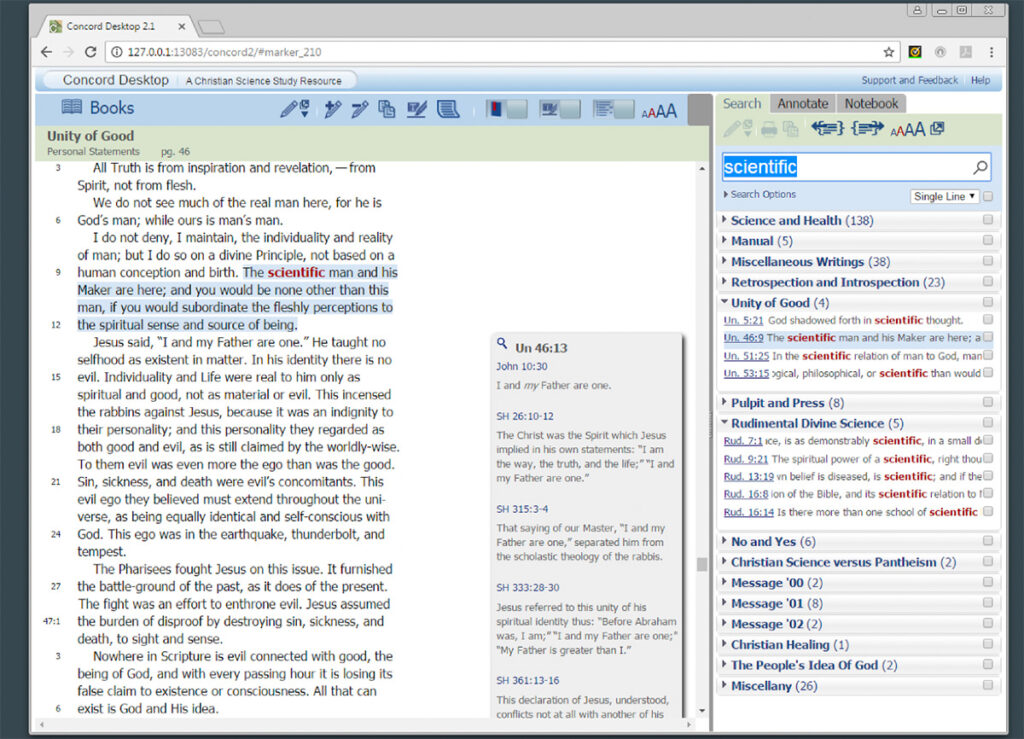Click the pencil highlight tool with dropdown
1024x739 pixels.
pyautogui.click(x=295, y=109)
